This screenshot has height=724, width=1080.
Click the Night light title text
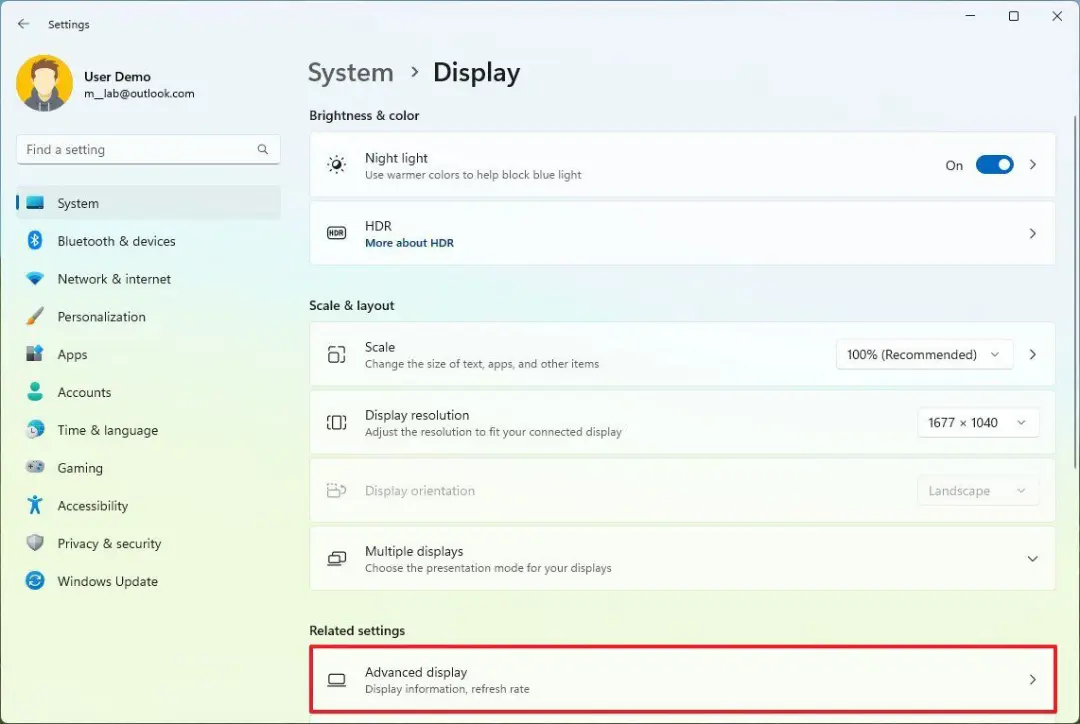(396, 158)
